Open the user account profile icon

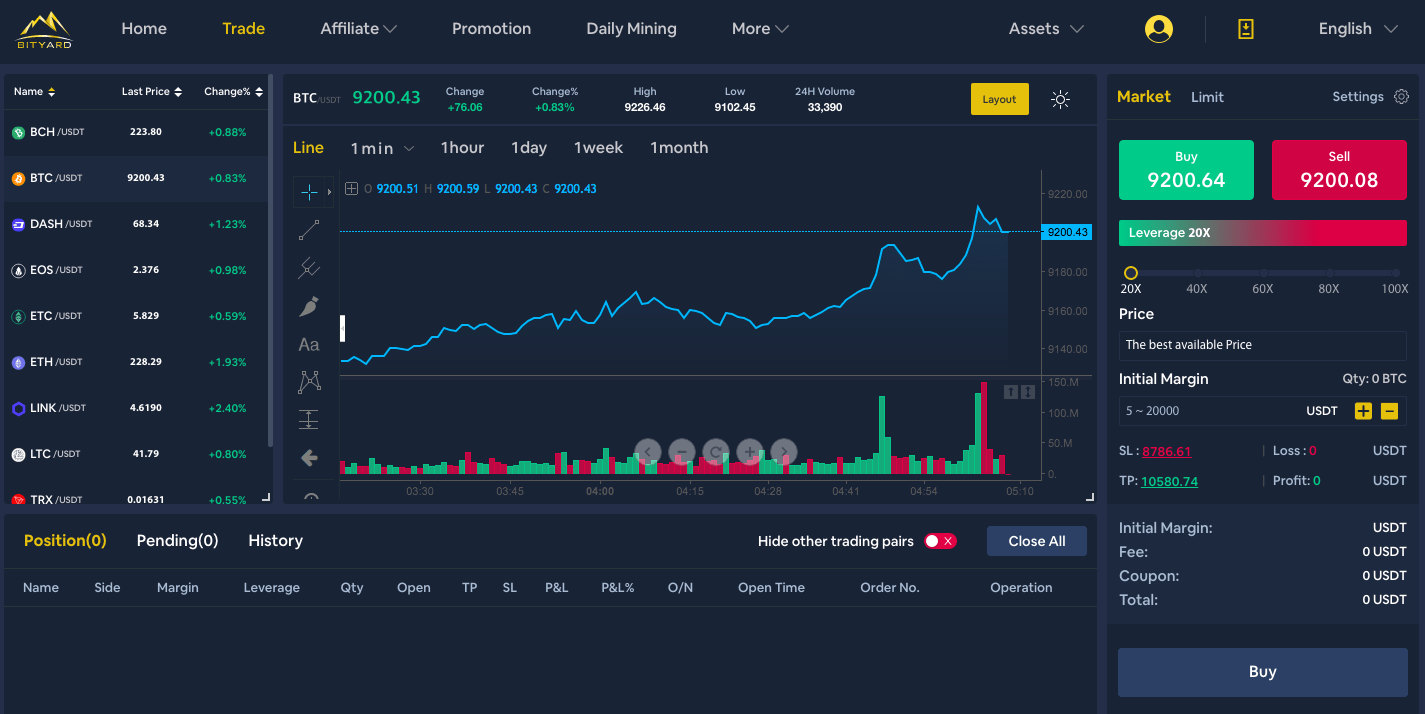[x=1159, y=29]
